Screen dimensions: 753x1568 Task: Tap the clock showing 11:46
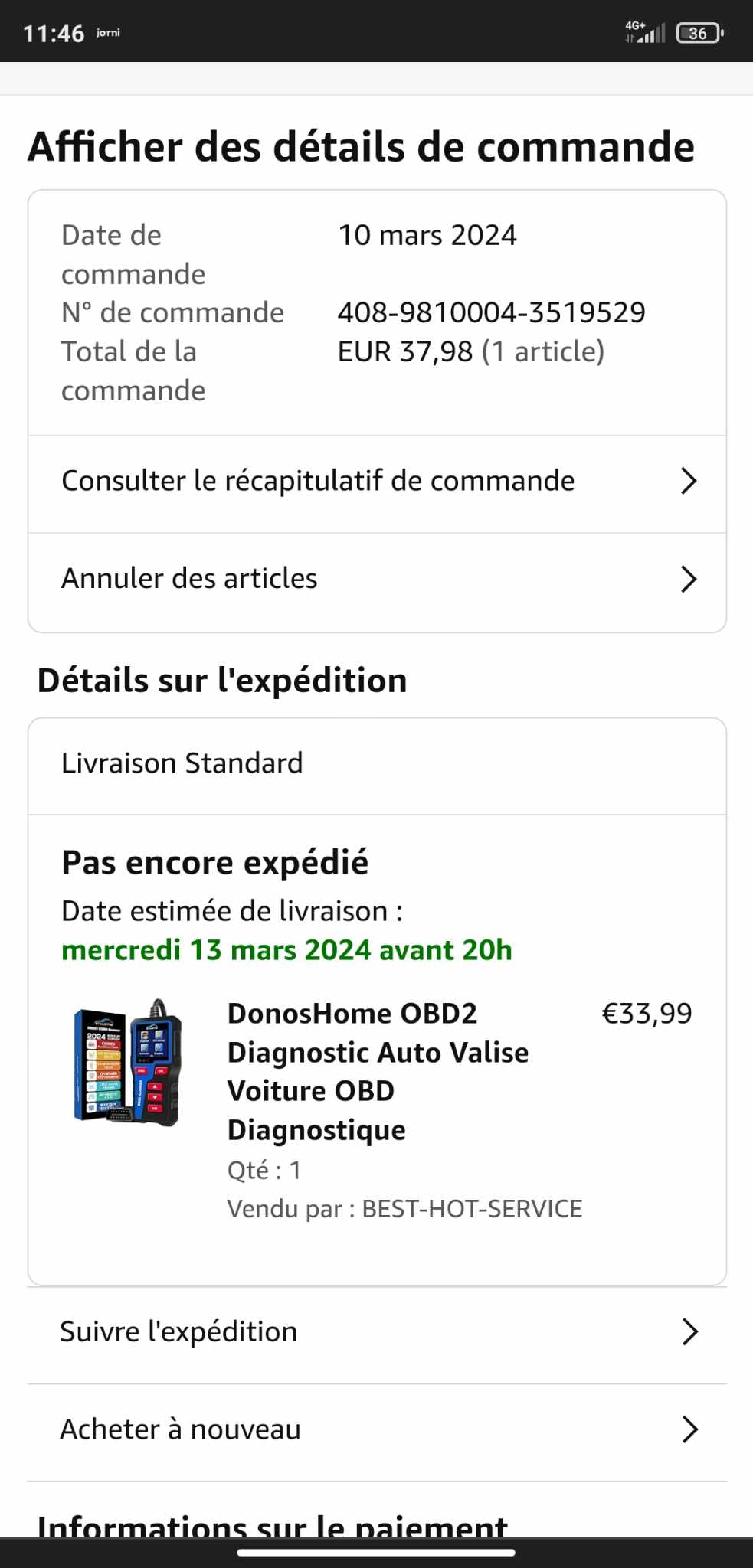click(54, 34)
